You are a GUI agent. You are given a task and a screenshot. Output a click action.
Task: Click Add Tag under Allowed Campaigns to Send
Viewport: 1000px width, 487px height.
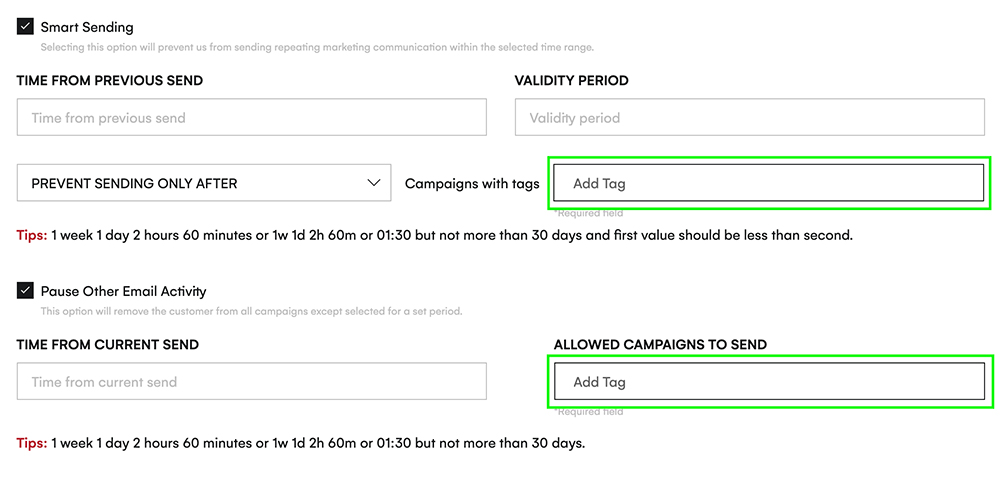pos(769,381)
